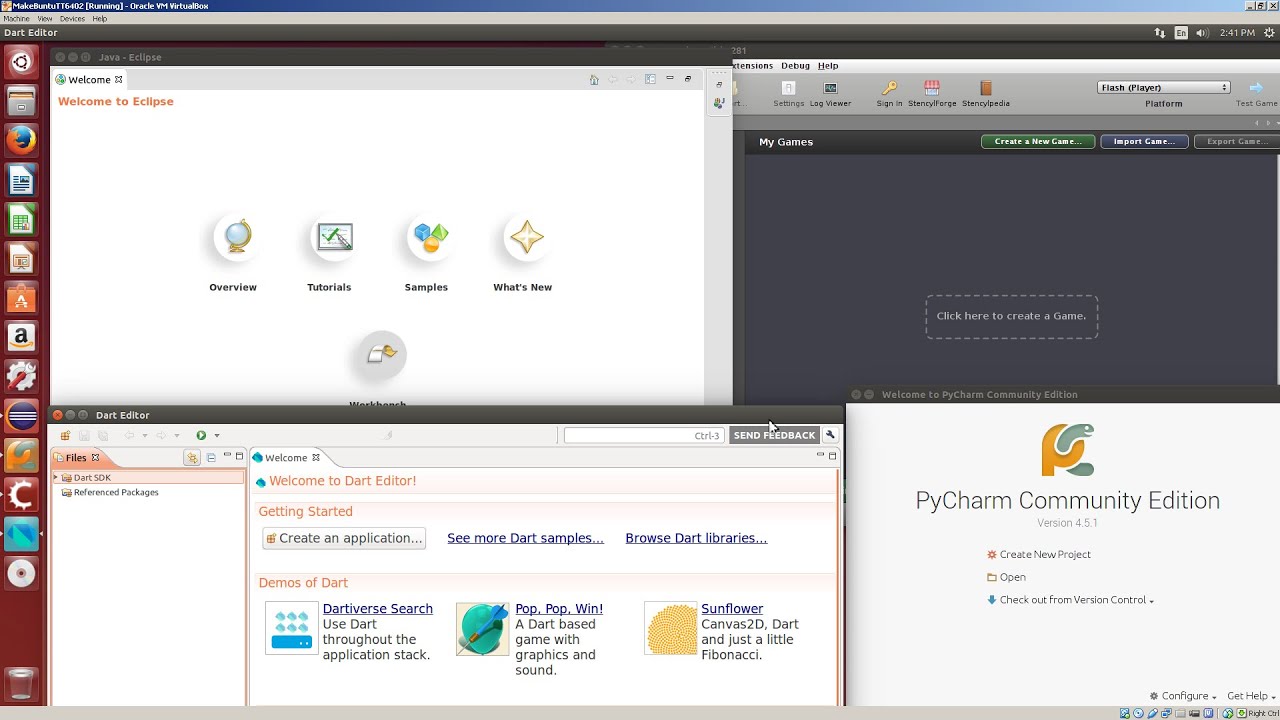Click Pop, Pop, Win! demo thumbnail

click(482, 628)
